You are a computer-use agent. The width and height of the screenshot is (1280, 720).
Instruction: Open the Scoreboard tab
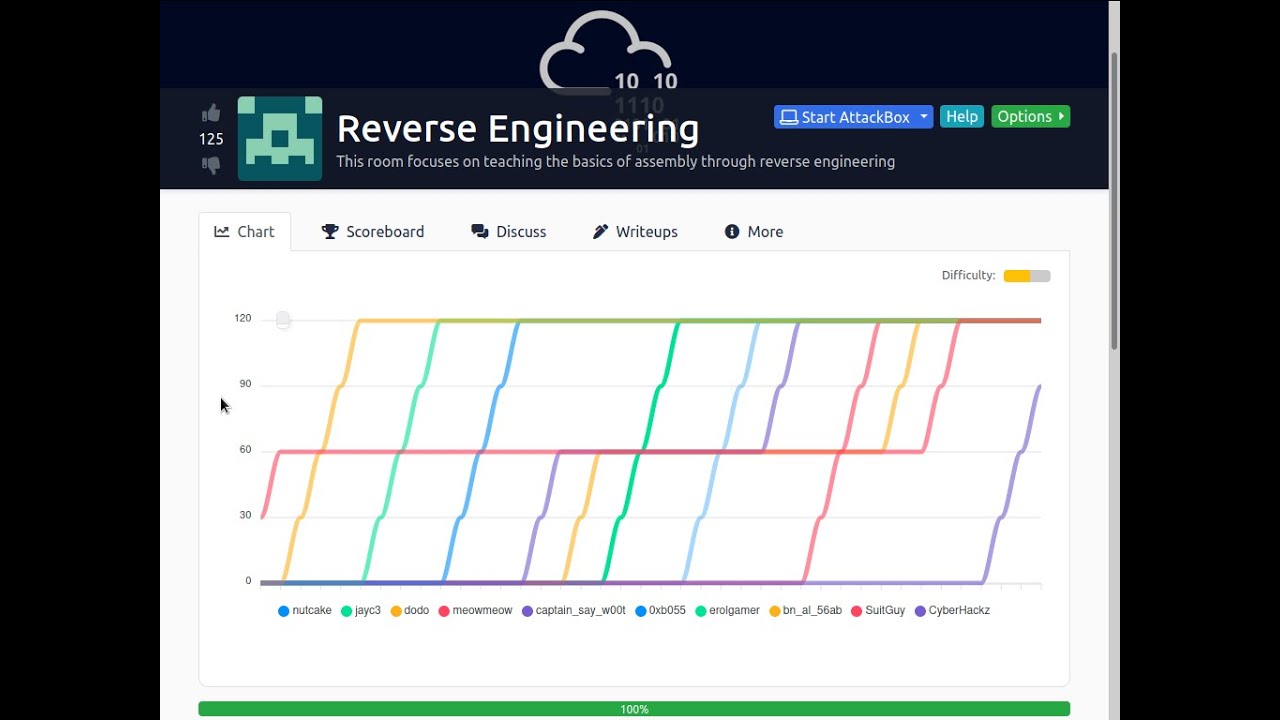pos(373,231)
